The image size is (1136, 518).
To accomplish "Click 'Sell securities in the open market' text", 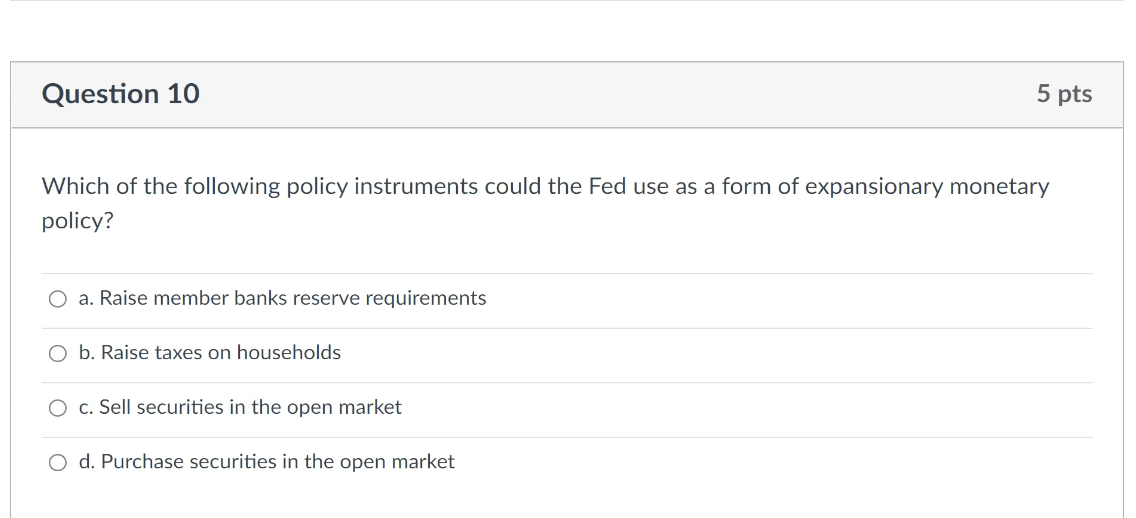I will coord(250,407).
